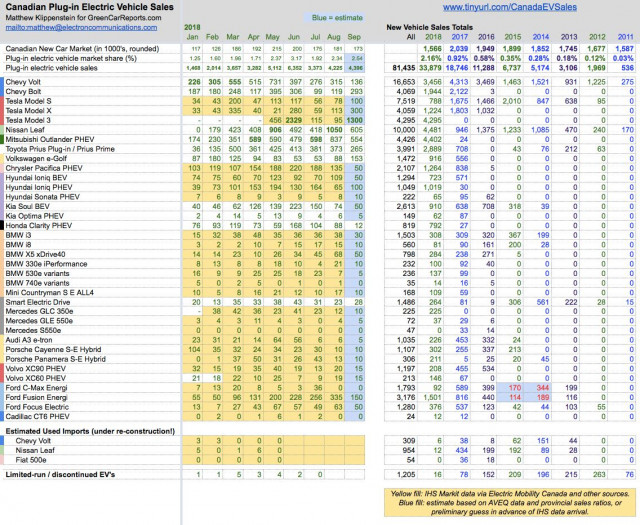Select the Kia Soul BEV label

point(27,207)
